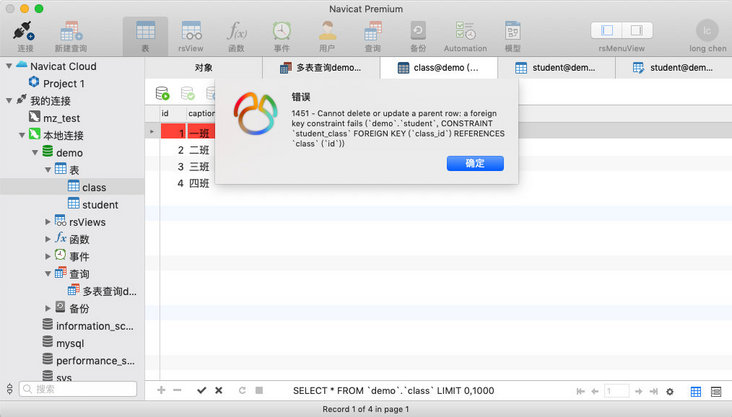Open the page settings gear icon

[x=670, y=391]
